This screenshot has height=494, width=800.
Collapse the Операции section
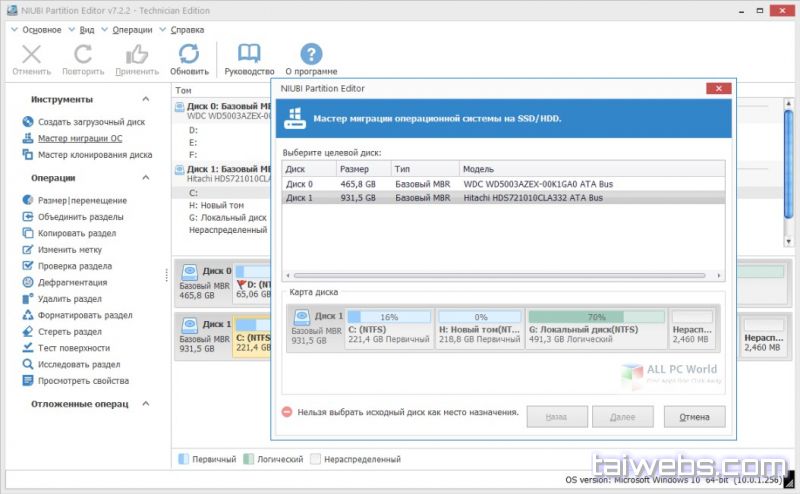(x=145, y=178)
